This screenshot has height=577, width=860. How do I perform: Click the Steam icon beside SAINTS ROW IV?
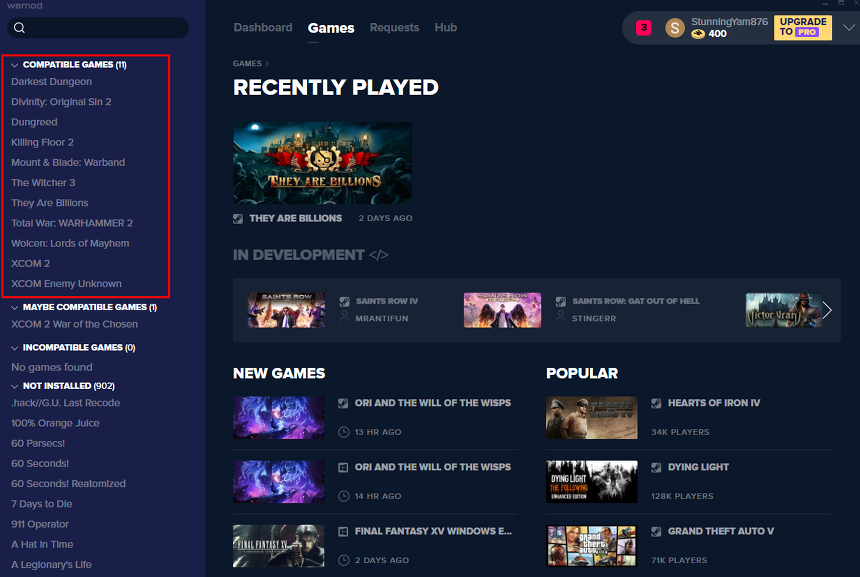[344, 301]
